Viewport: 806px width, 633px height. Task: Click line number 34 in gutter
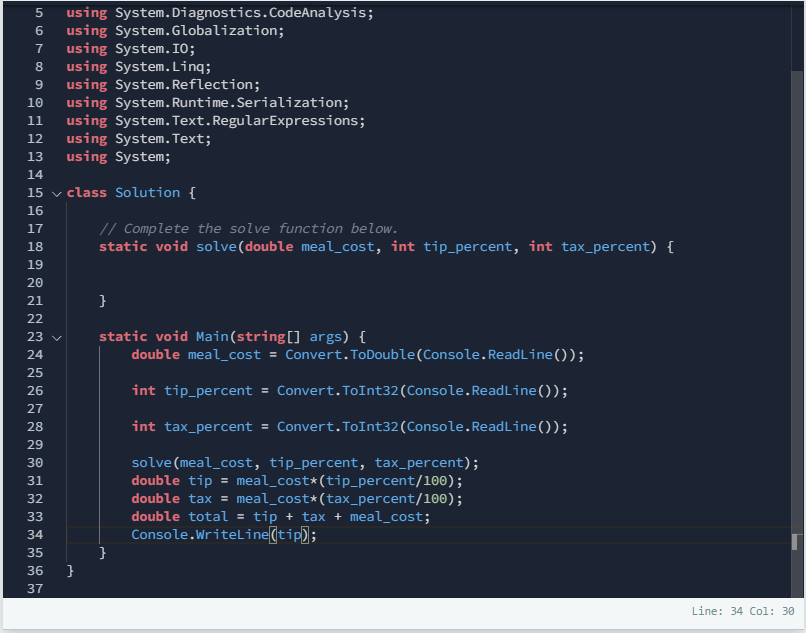pyautogui.click(x=35, y=535)
